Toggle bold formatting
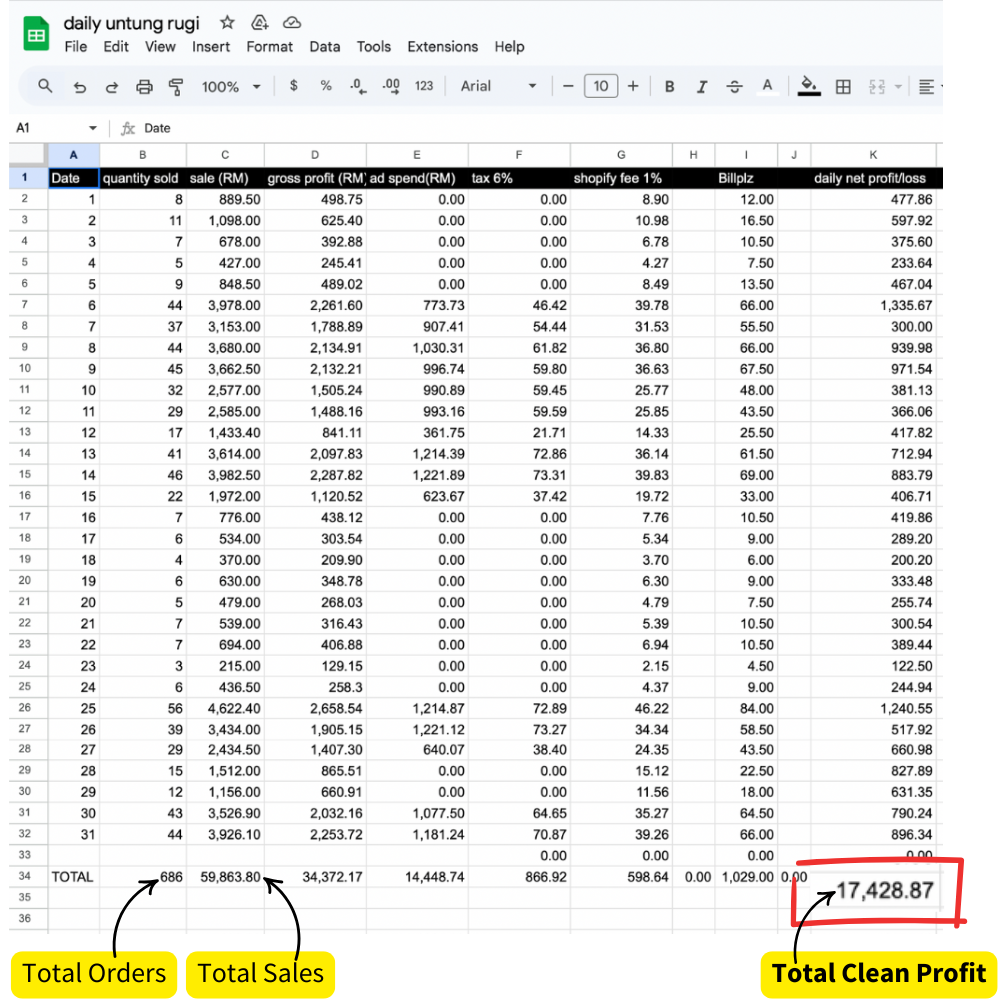Screen dimensions: 1000x1000 pyautogui.click(x=670, y=87)
